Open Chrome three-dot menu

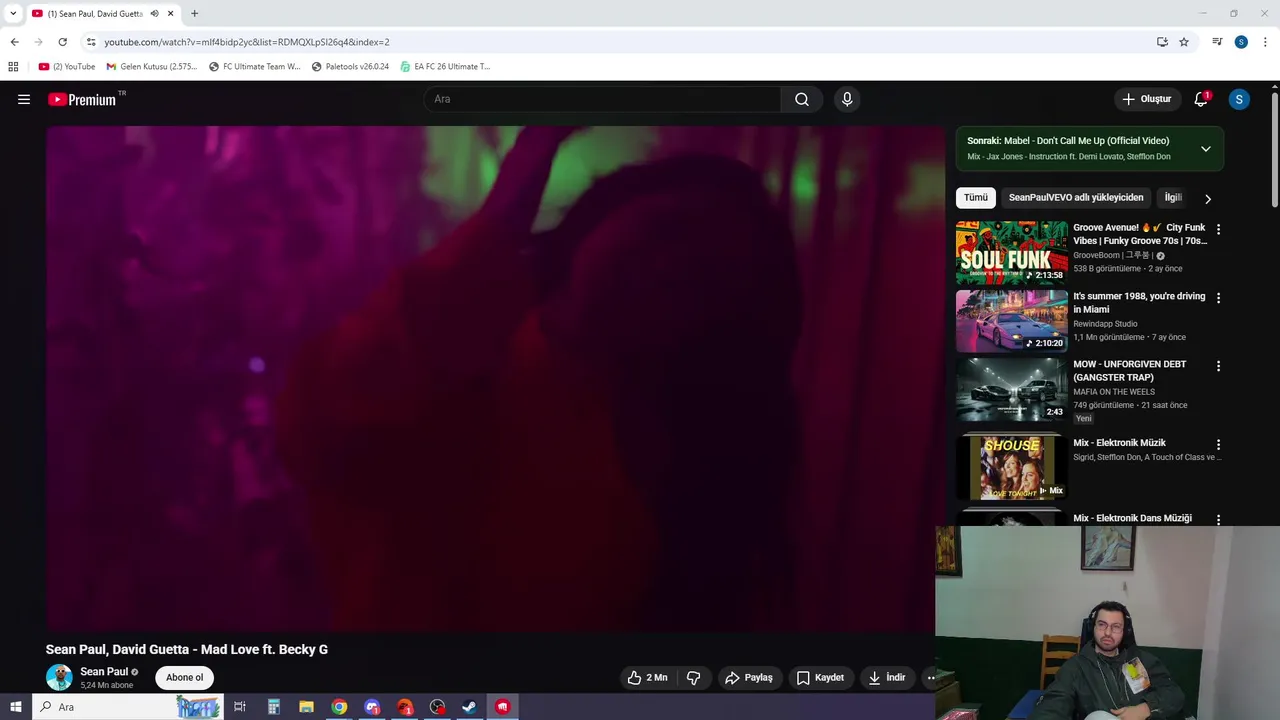click(x=1265, y=42)
